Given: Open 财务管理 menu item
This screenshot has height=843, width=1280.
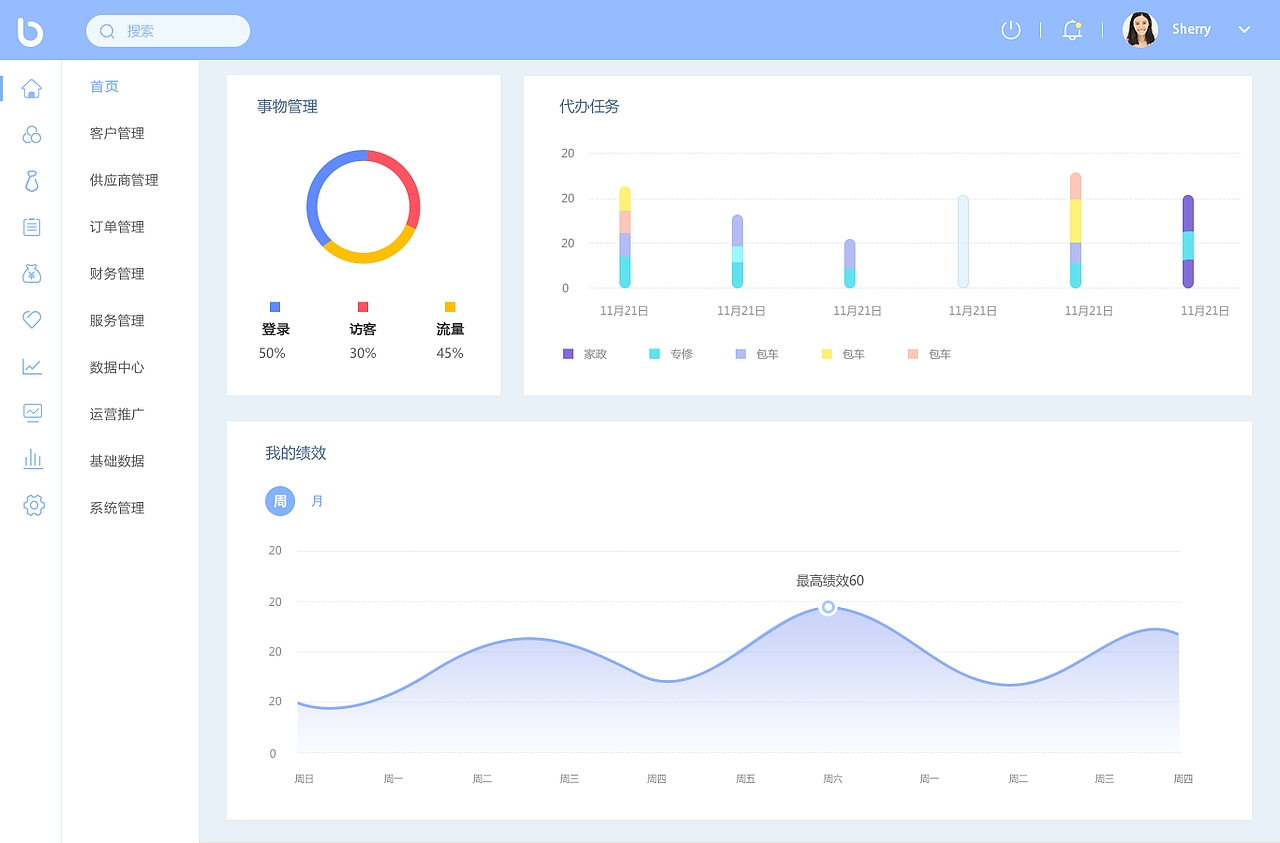Looking at the screenshot, I should [117, 274].
